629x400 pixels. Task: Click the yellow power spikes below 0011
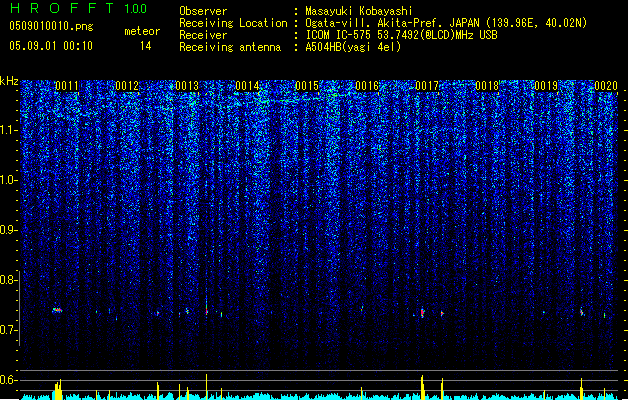tap(58, 389)
